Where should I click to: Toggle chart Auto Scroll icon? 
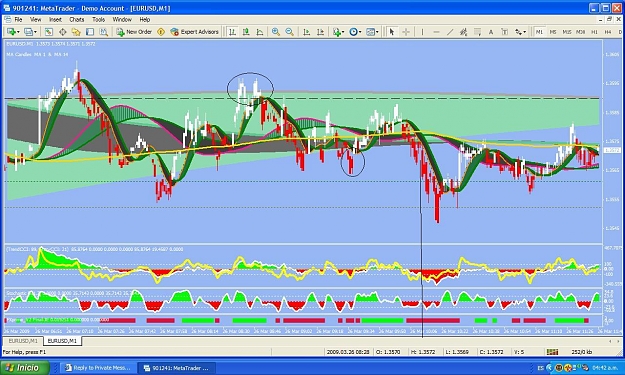(307, 32)
